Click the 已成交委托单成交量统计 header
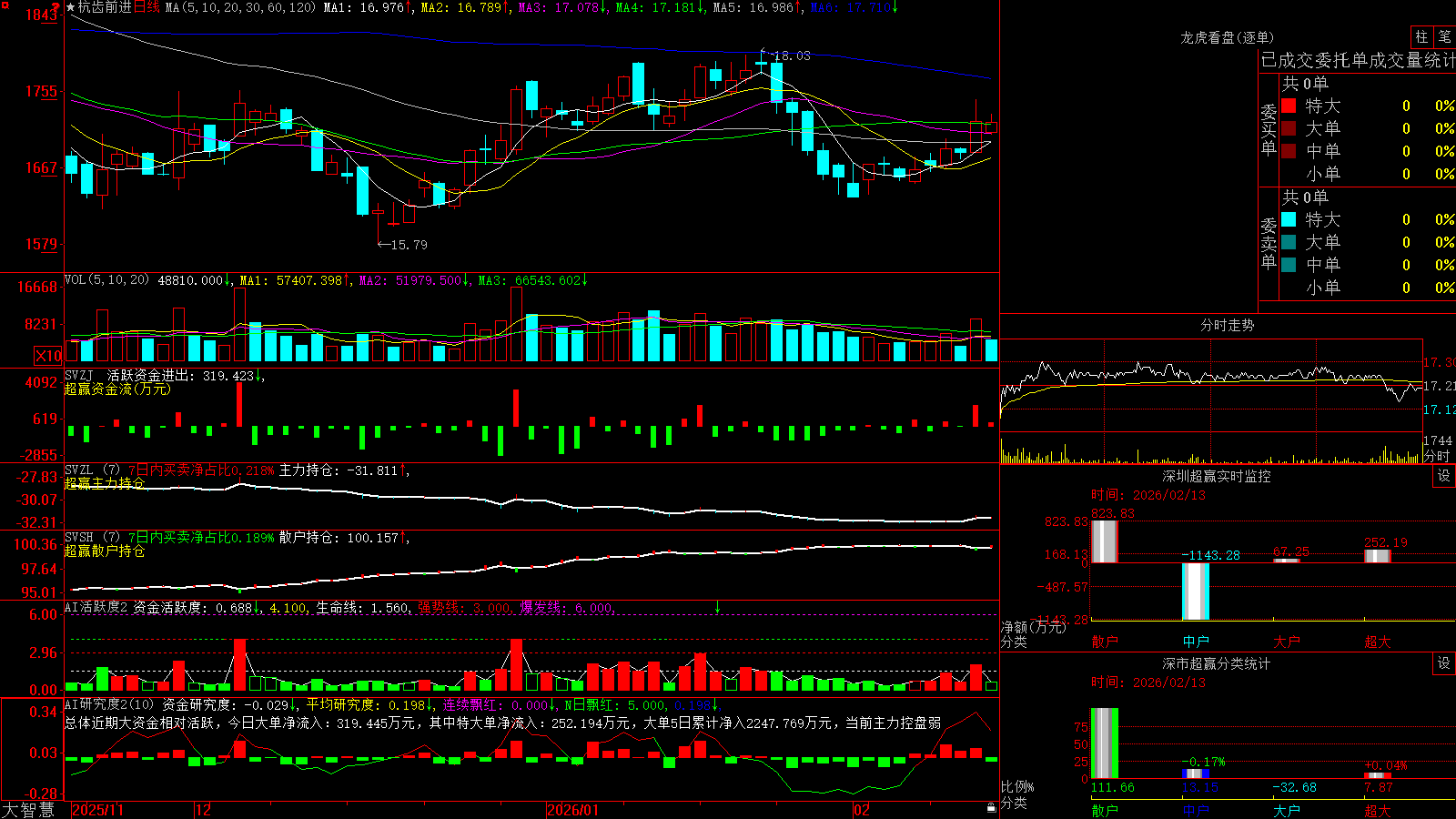Screen dimensions: 1456x819 [x=1358, y=60]
